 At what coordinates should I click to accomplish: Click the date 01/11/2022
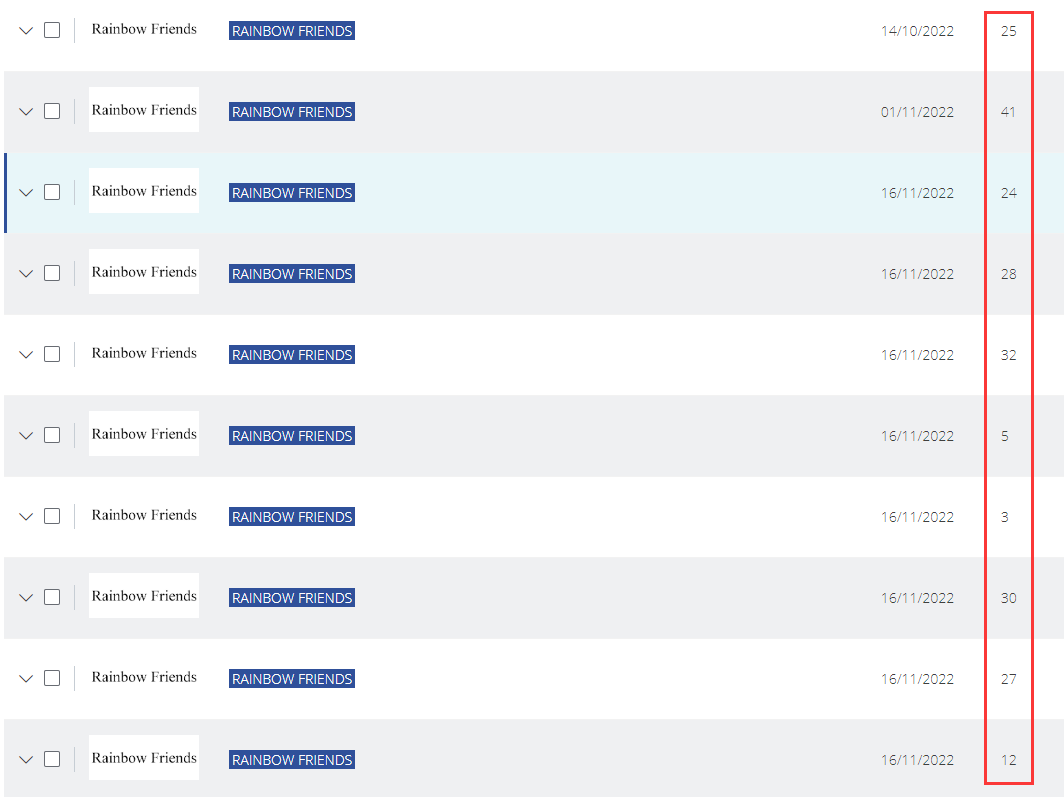[x=917, y=112]
